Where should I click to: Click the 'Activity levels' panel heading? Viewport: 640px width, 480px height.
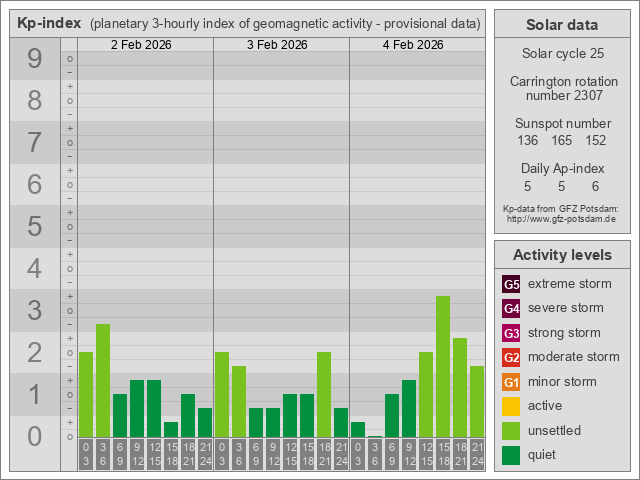(561, 254)
